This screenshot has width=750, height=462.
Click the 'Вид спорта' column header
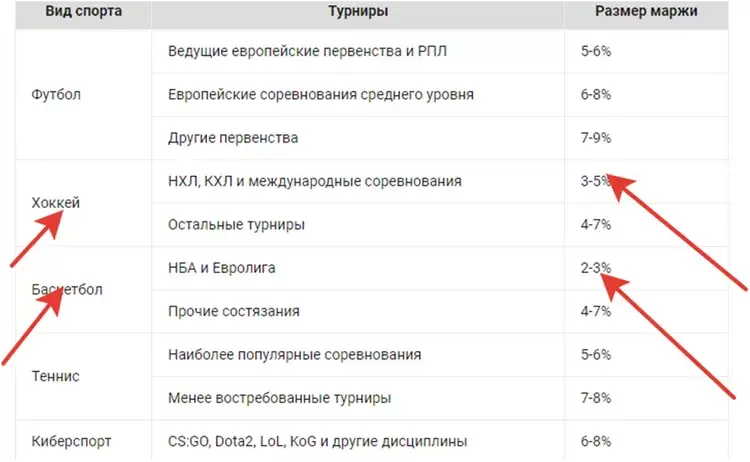[x=84, y=11]
